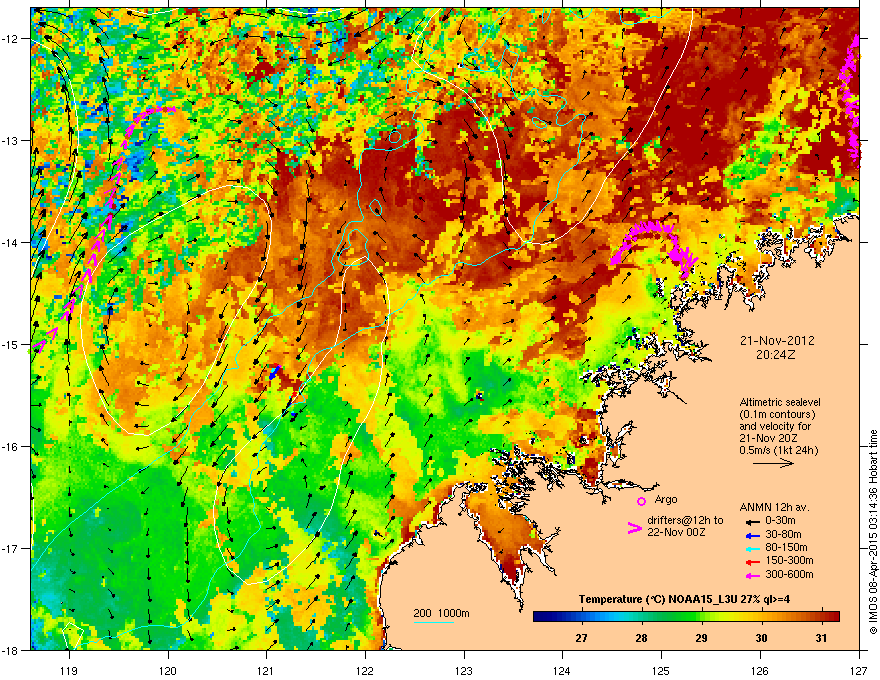Select the red 150-300m arrow legend symbol
The height and width of the screenshot is (680, 880).
(752, 561)
